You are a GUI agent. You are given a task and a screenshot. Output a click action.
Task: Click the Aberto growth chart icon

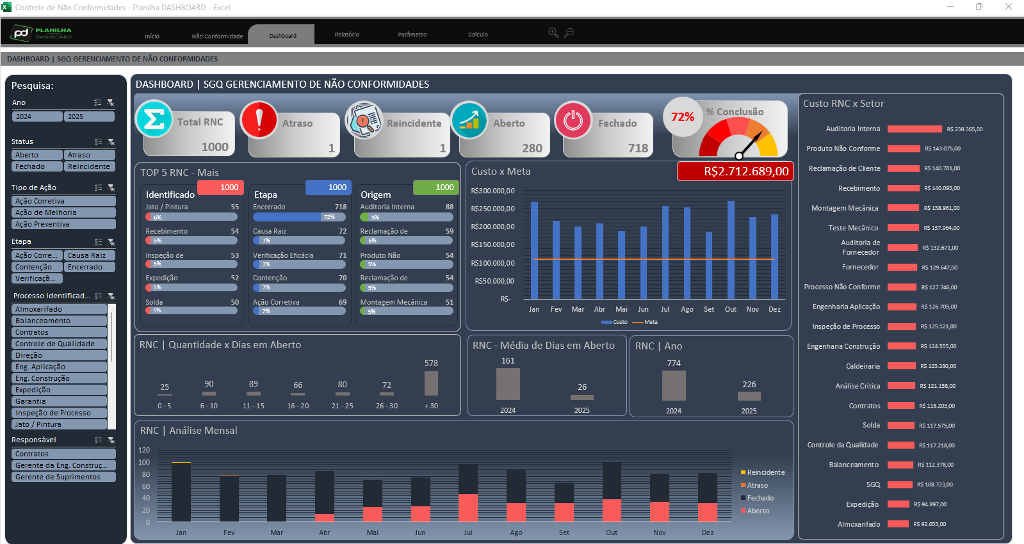pyautogui.click(x=467, y=120)
